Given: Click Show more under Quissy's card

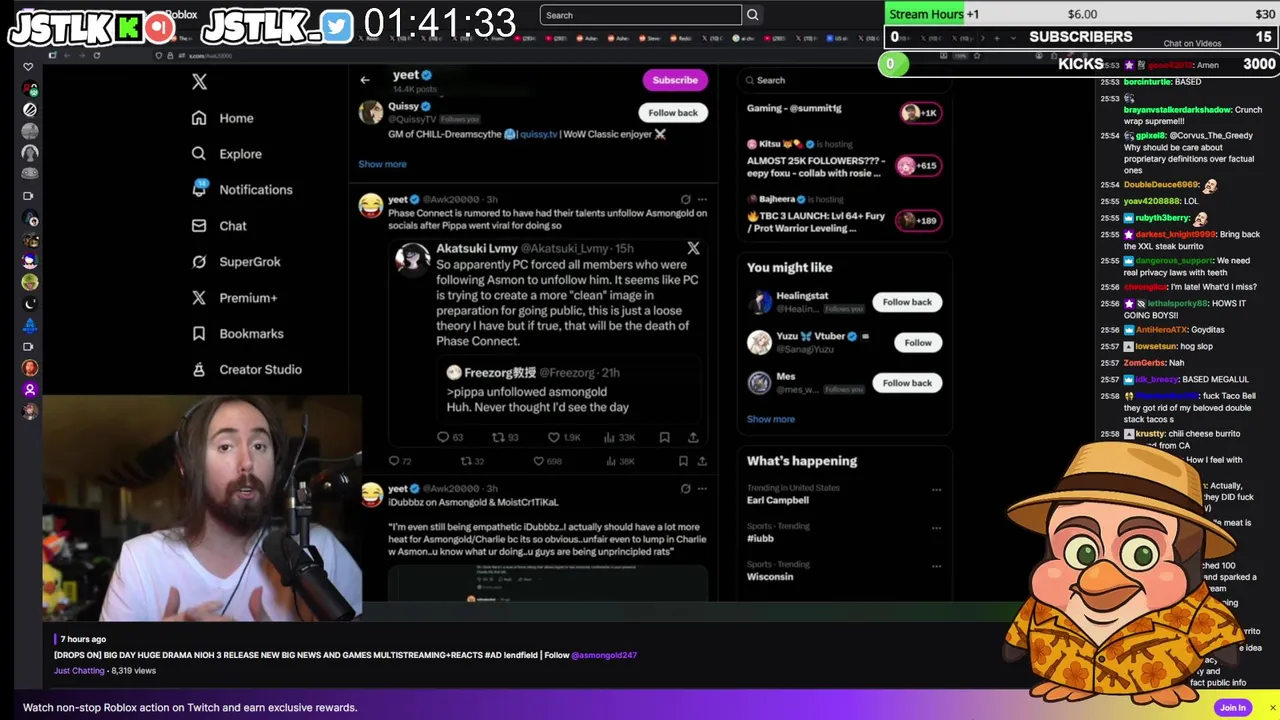Looking at the screenshot, I should tap(382, 164).
